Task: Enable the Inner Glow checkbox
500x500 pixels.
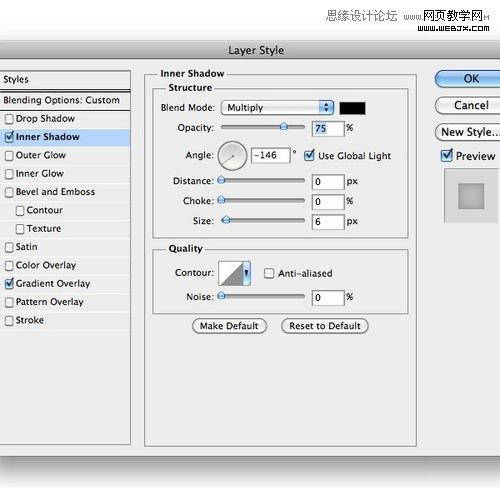Action: click(9, 174)
